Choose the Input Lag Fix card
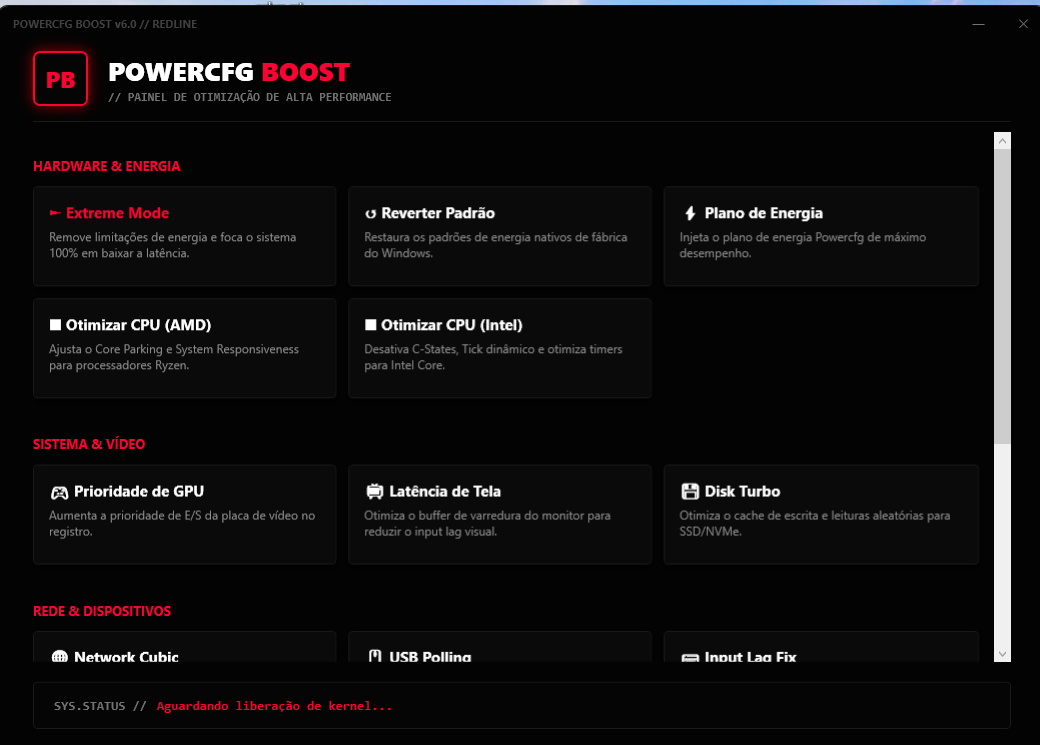1040x745 pixels. [821, 647]
